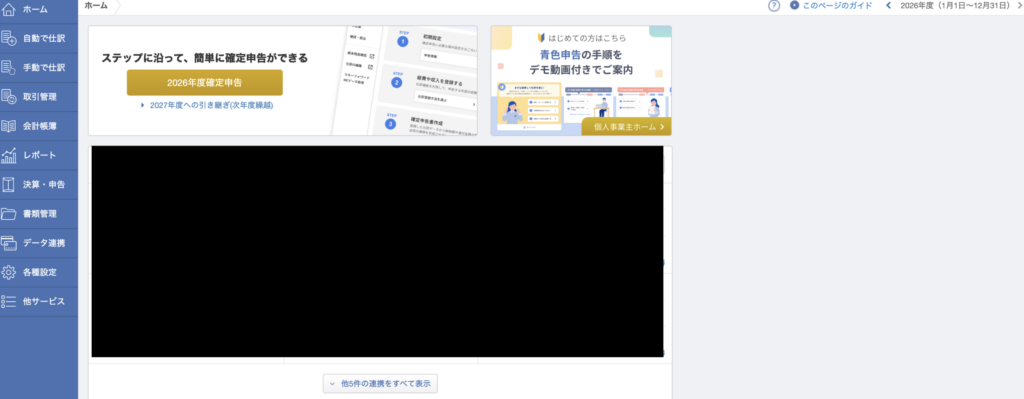Click the ホーム breadcrumb at top
1024x399 pixels.
pos(96,5)
